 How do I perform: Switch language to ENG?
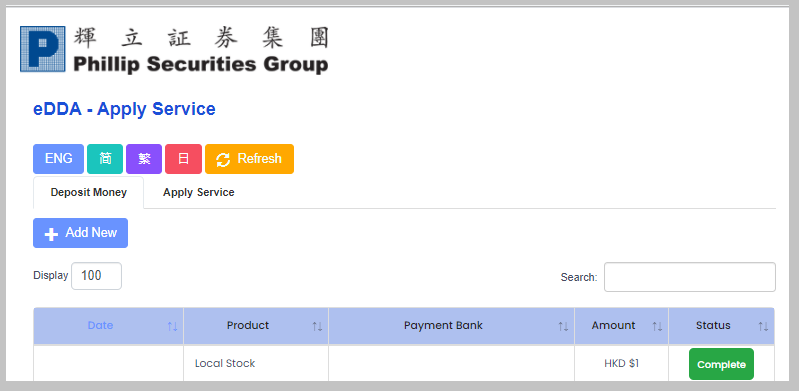(x=59, y=159)
